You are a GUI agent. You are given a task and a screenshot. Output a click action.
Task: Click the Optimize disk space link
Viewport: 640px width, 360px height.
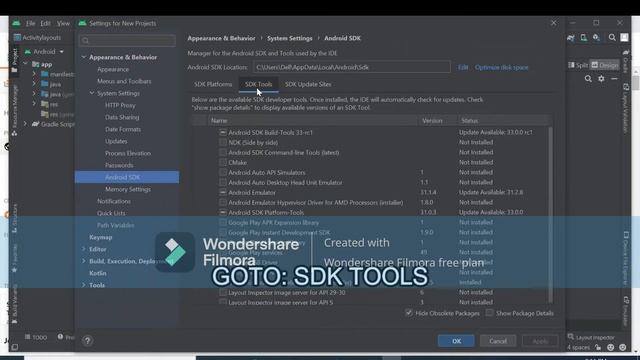point(501,67)
